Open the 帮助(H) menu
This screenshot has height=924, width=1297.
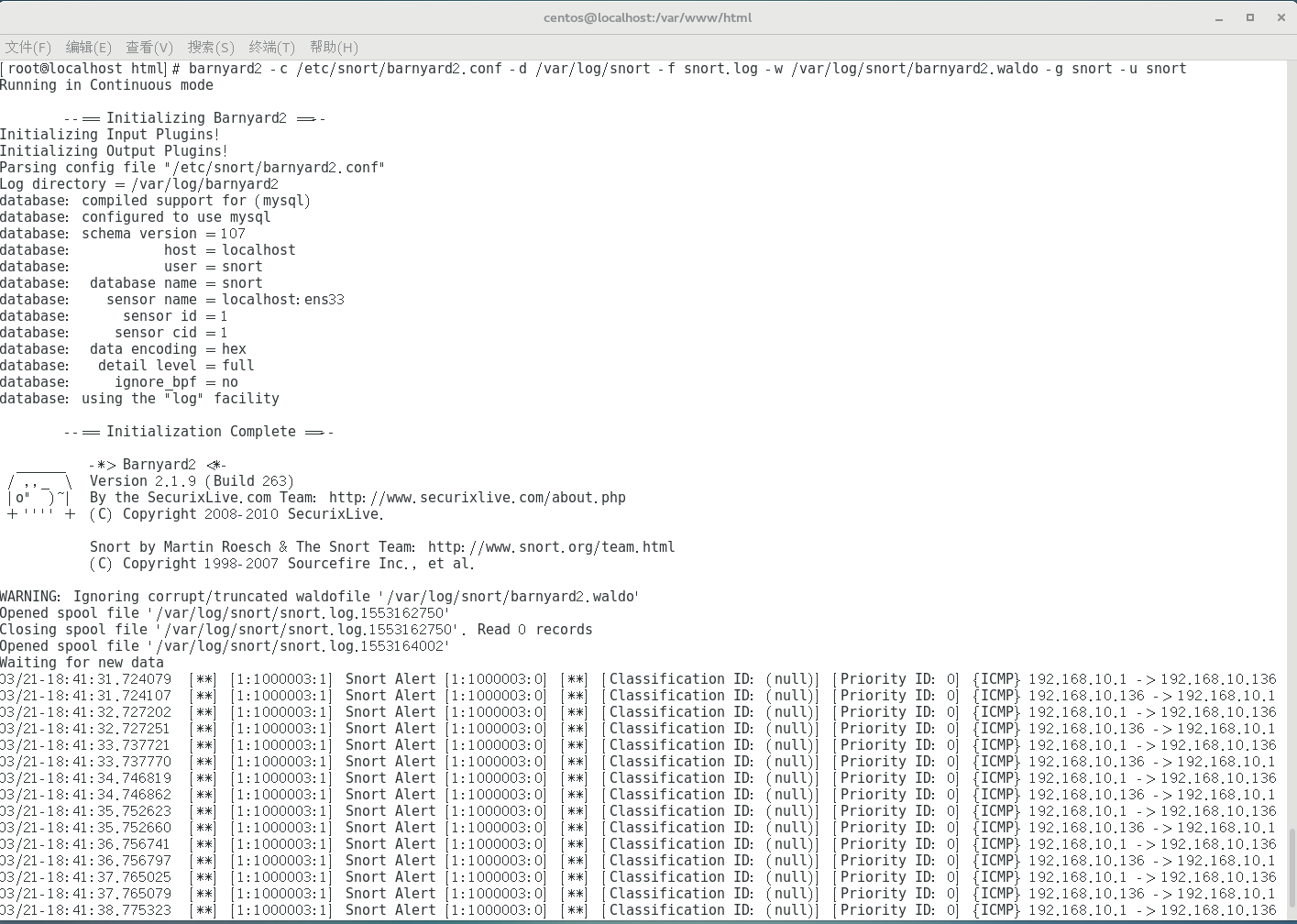(333, 47)
